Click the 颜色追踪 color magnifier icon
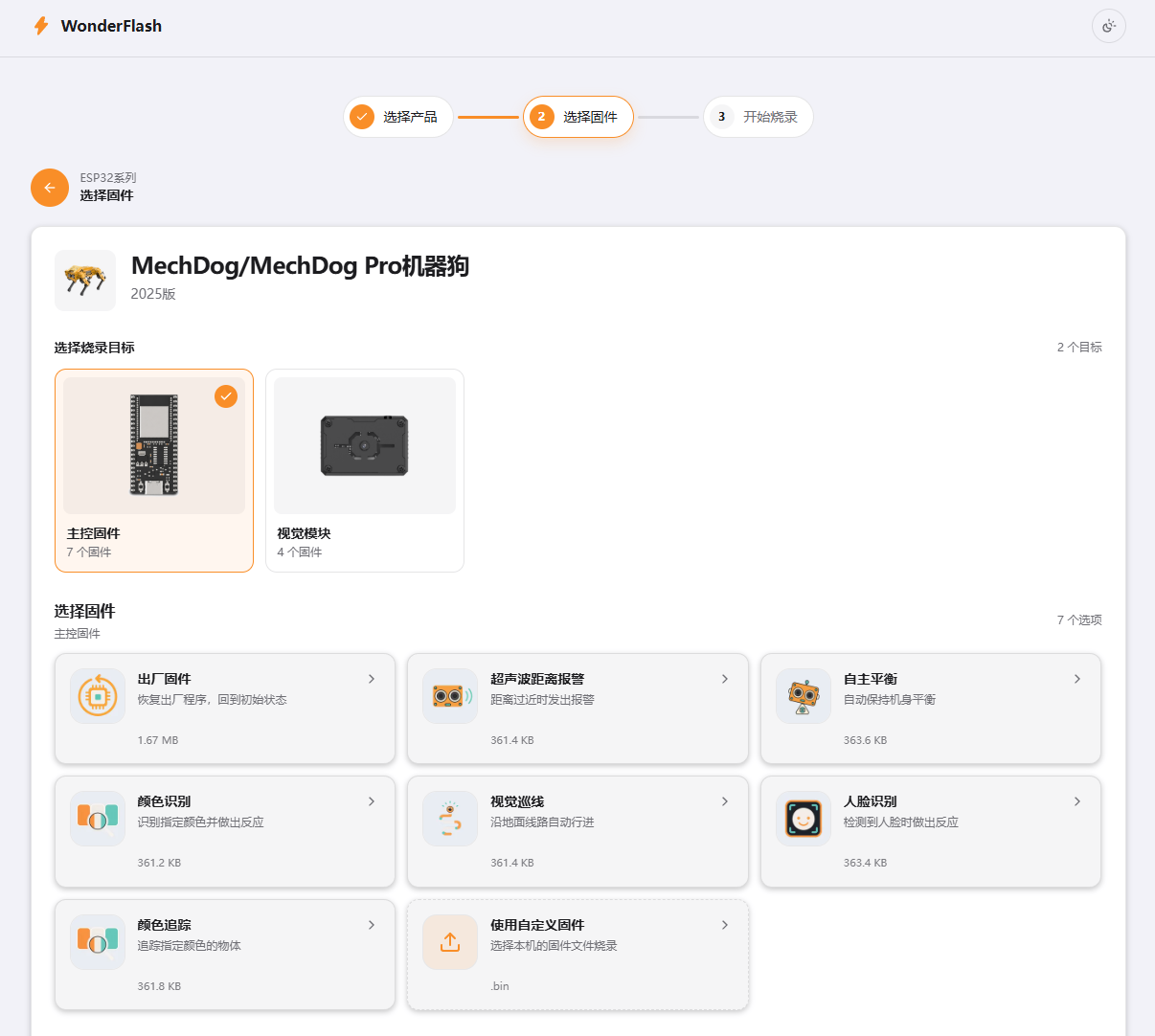 coord(98,942)
